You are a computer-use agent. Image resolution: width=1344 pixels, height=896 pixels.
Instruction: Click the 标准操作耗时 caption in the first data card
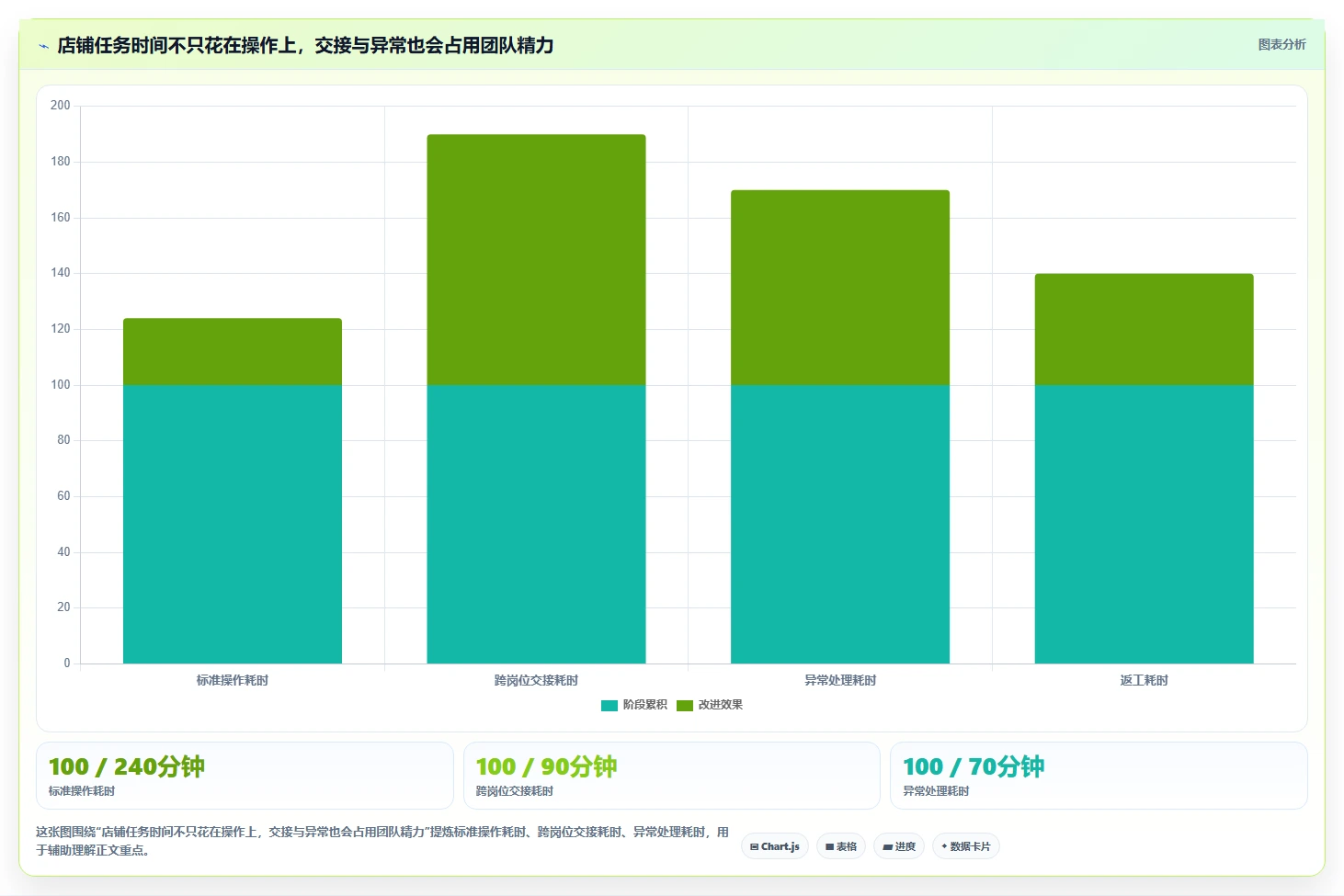pos(82,791)
